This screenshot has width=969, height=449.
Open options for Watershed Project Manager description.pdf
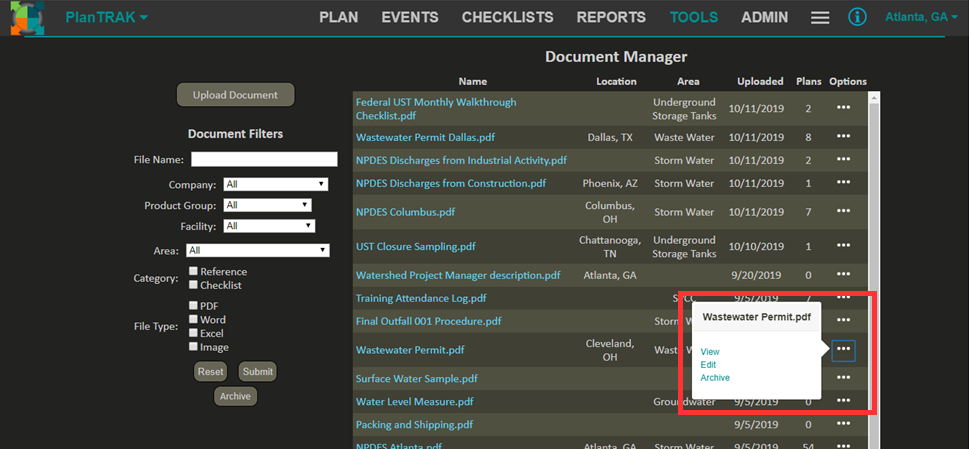(844, 274)
